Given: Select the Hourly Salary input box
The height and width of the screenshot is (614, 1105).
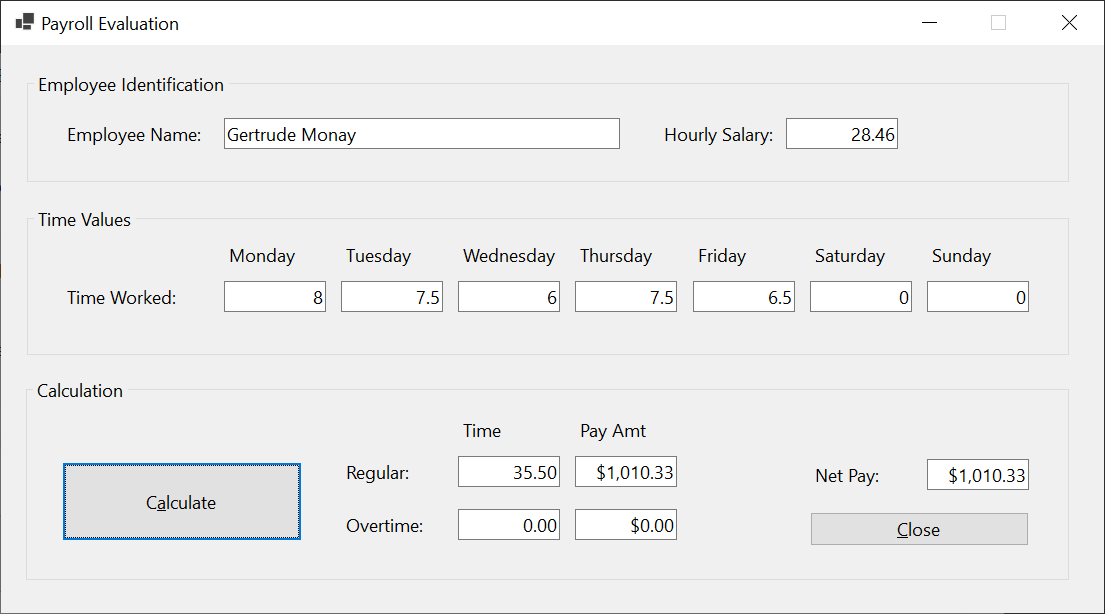Looking at the screenshot, I should 841,134.
